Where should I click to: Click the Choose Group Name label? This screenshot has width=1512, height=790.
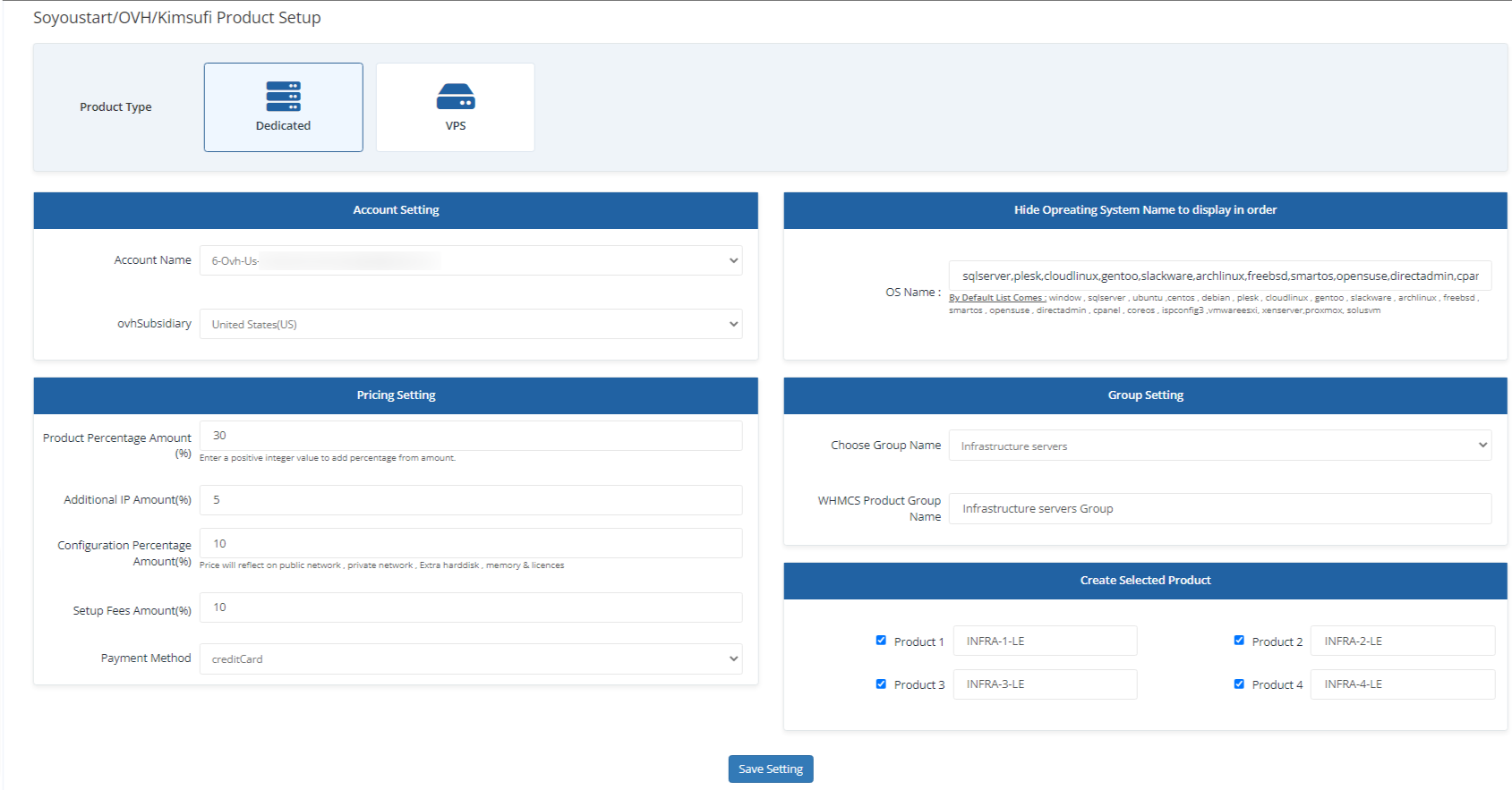885,446
